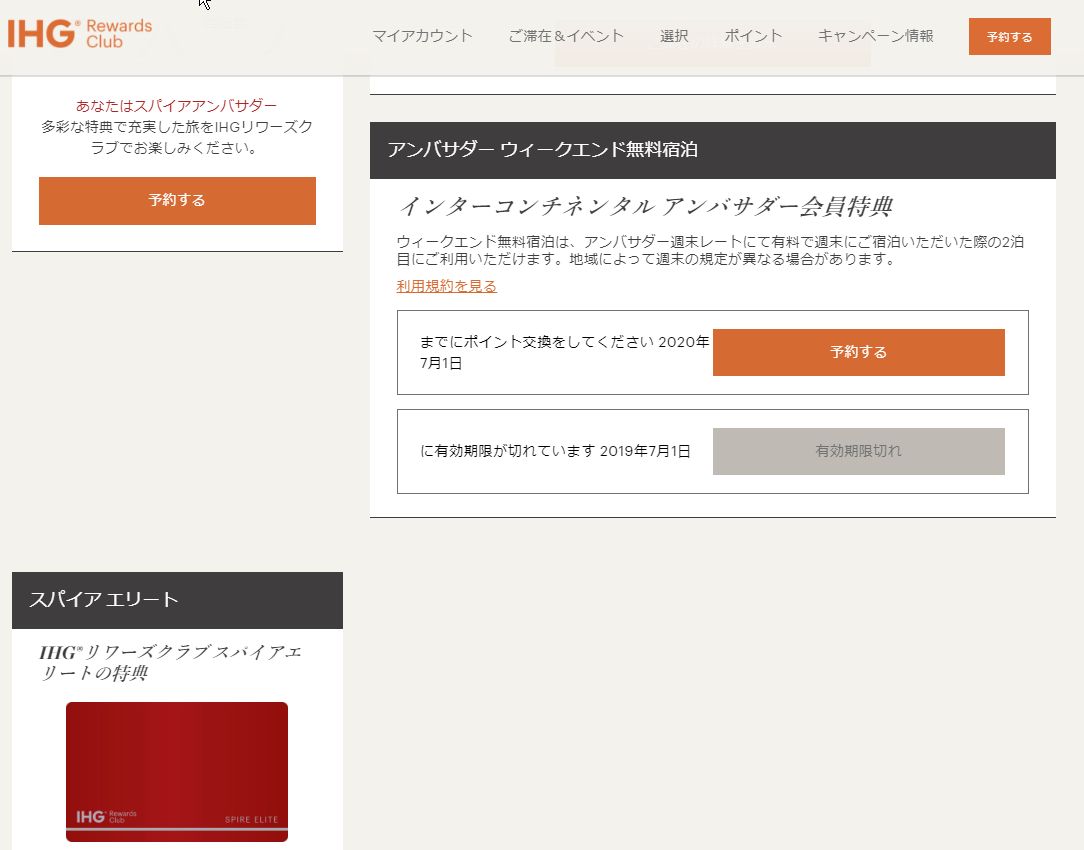Click 予約する for the 2020年7月1日 certificate
Screen dimensions: 1084x850
click(x=859, y=352)
